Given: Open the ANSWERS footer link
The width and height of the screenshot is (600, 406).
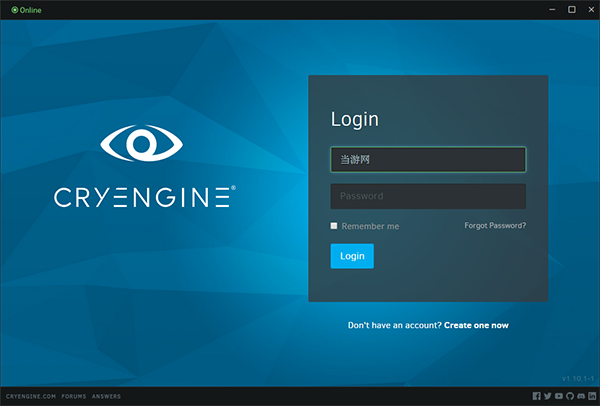Looking at the screenshot, I should (x=106, y=396).
